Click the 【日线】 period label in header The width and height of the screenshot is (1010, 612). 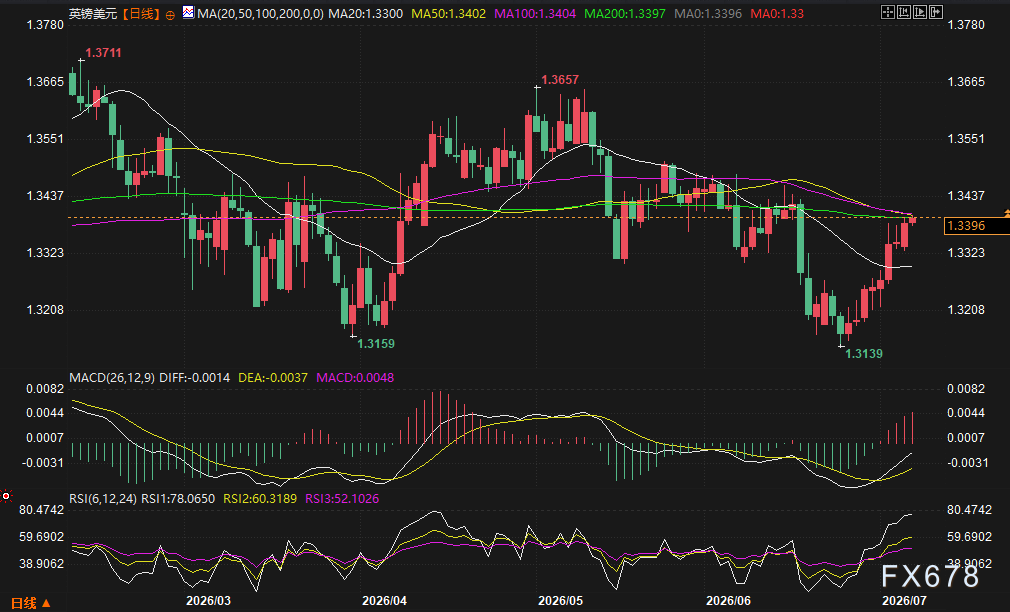point(141,14)
